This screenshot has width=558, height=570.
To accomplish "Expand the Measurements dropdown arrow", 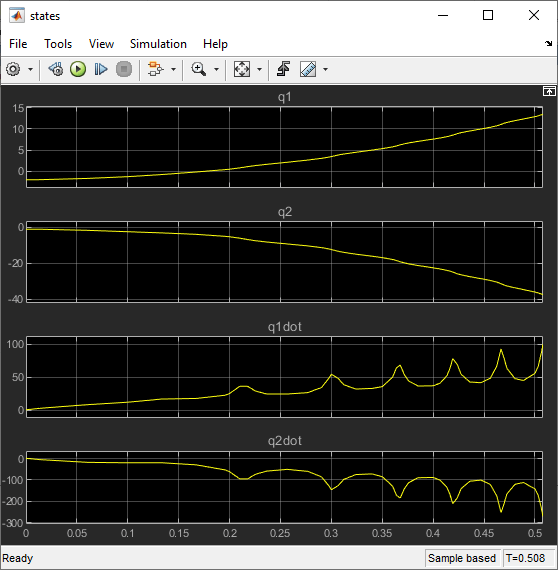I will [325, 69].
